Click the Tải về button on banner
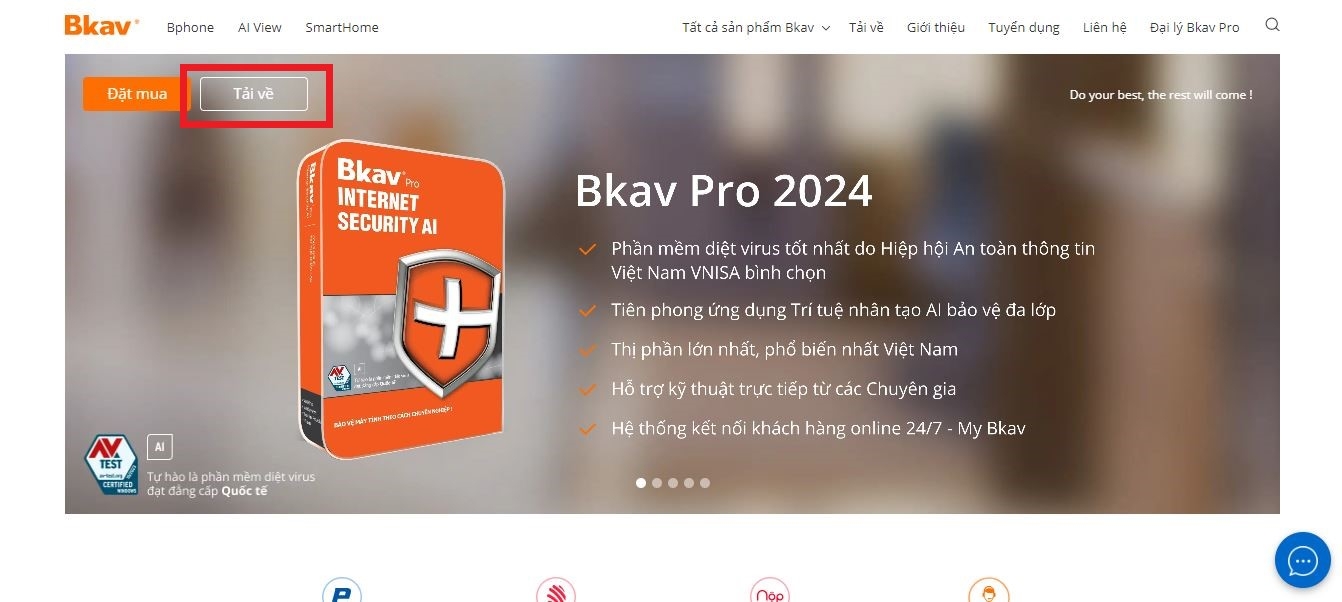Viewport: 1342px width, 602px height. tap(254, 94)
